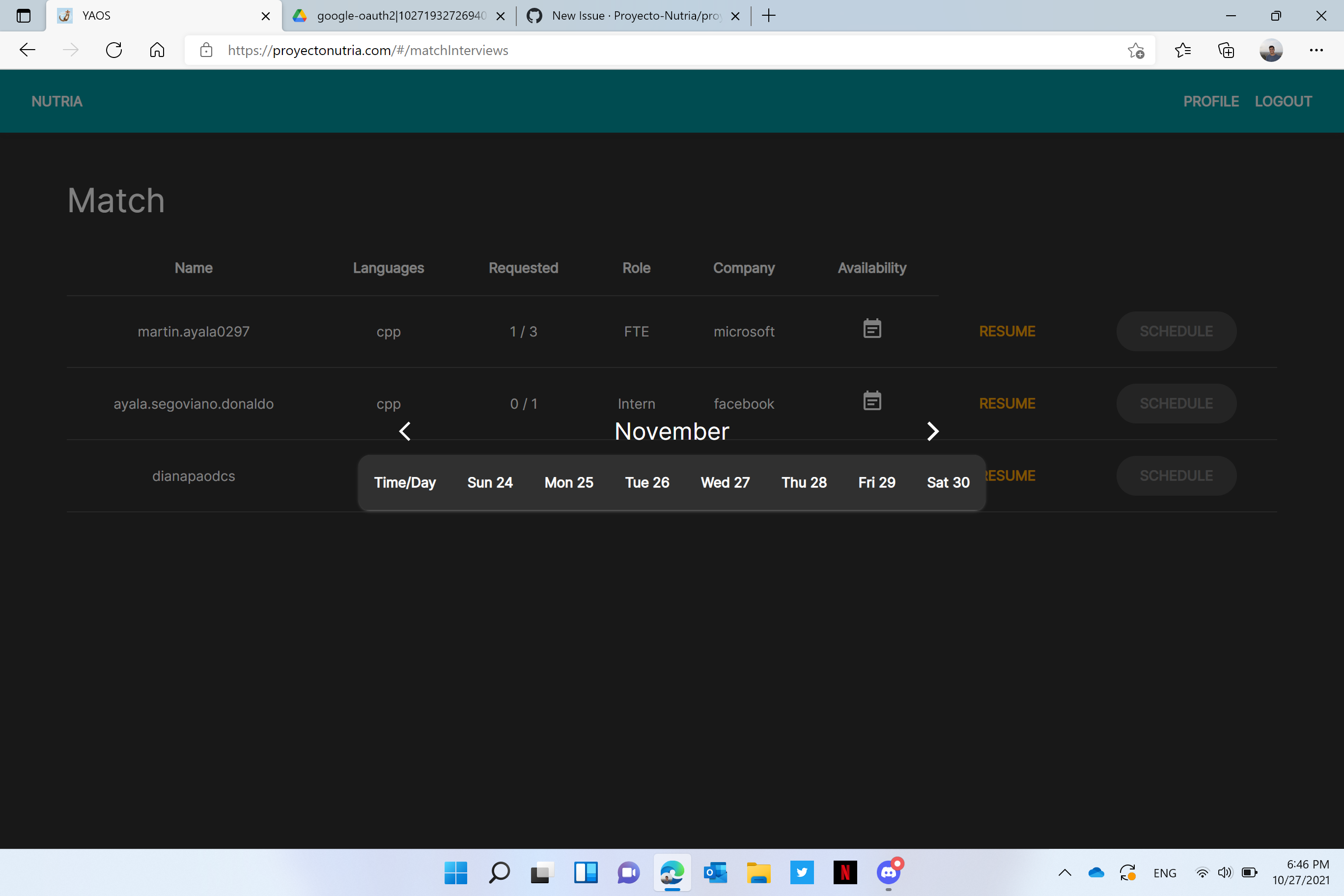Viewport: 1344px width, 896px height.
Task: Click the user profile avatar in the browser
Action: coord(1271,50)
